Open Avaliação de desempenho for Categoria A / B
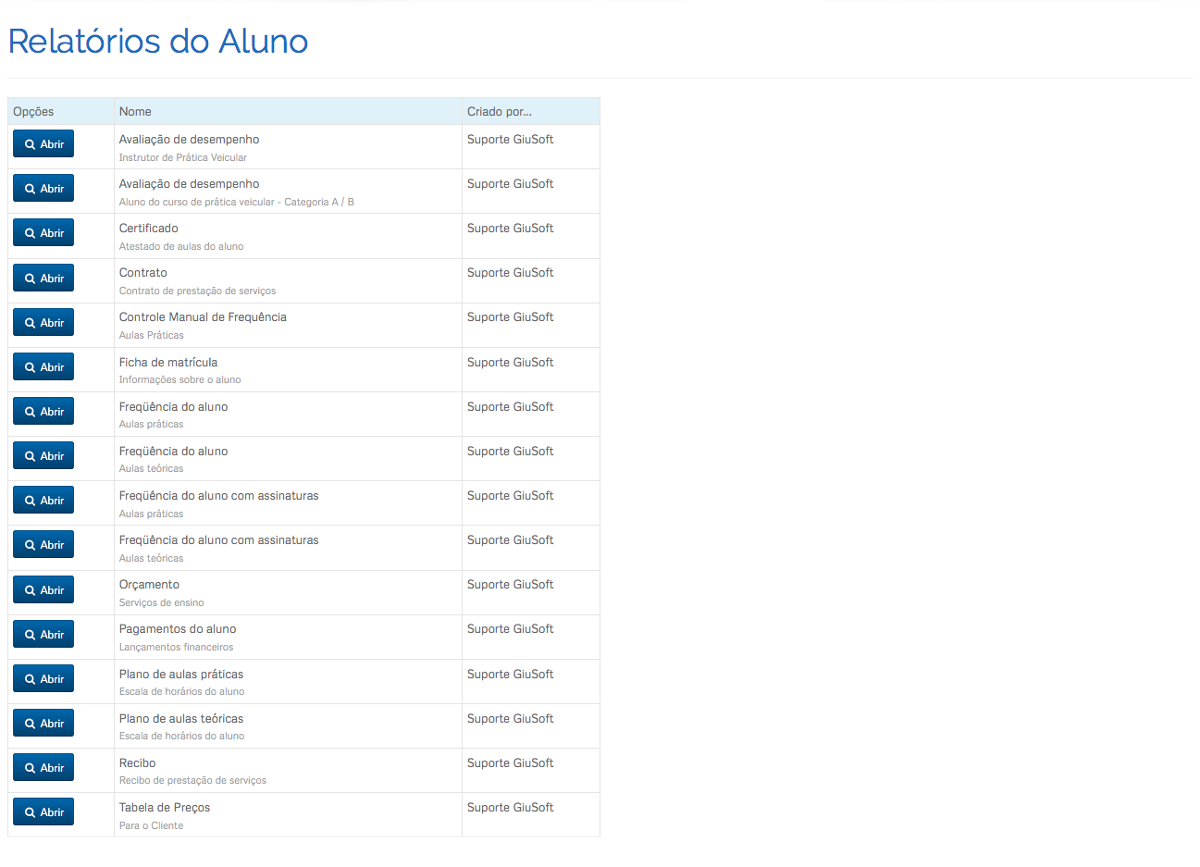The height and width of the screenshot is (867, 1200). (43, 188)
